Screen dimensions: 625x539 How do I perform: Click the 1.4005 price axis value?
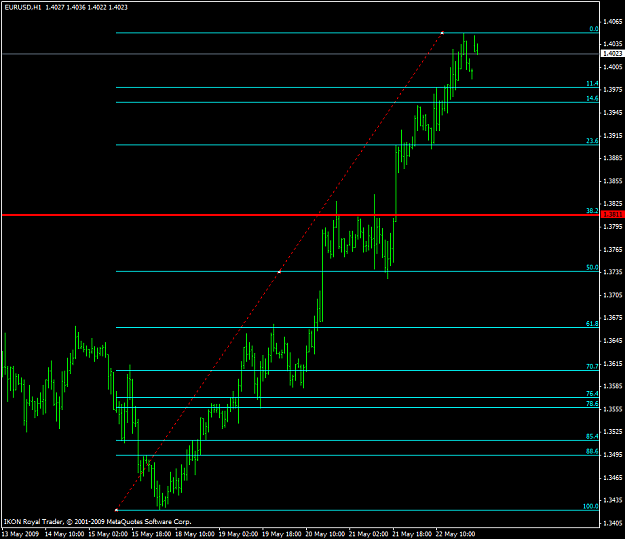(613, 67)
